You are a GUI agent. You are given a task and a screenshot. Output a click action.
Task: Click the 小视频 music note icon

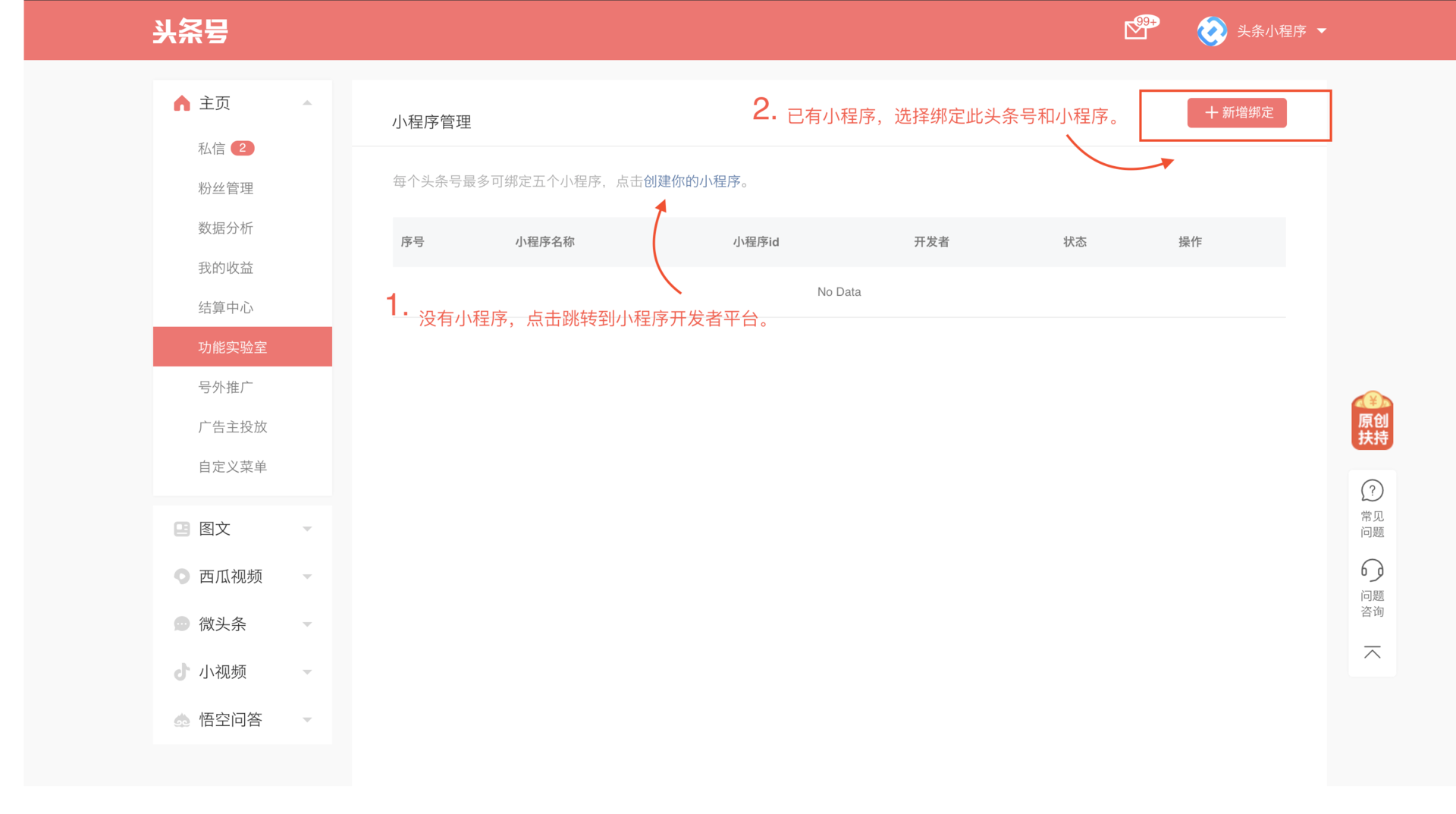(x=181, y=672)
